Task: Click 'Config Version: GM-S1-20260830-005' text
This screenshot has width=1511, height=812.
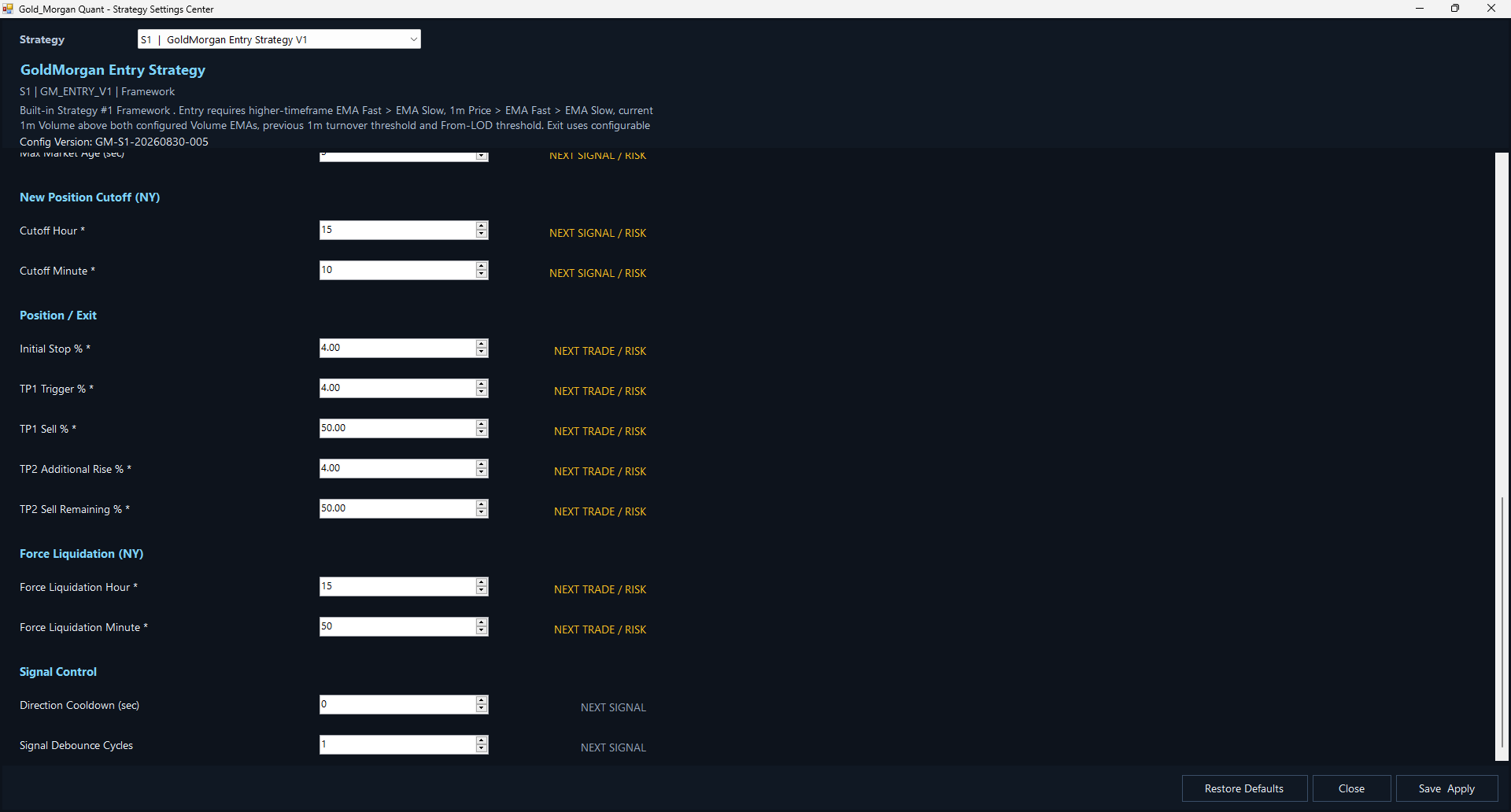Action: [114, 142]
